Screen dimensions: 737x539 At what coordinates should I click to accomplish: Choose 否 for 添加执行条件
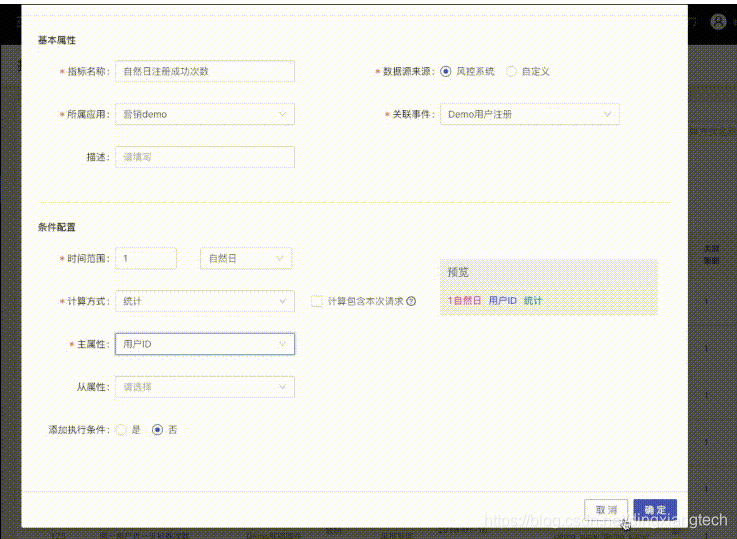pyautogui.click(x=157, y=430)
